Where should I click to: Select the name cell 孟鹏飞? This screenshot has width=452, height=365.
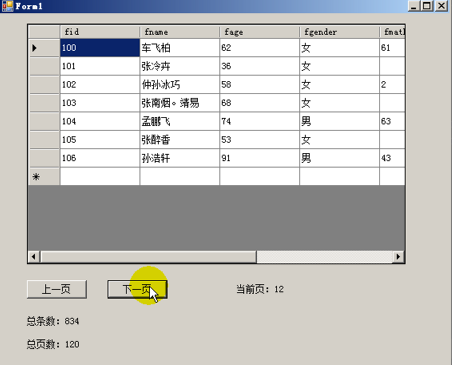180,121
